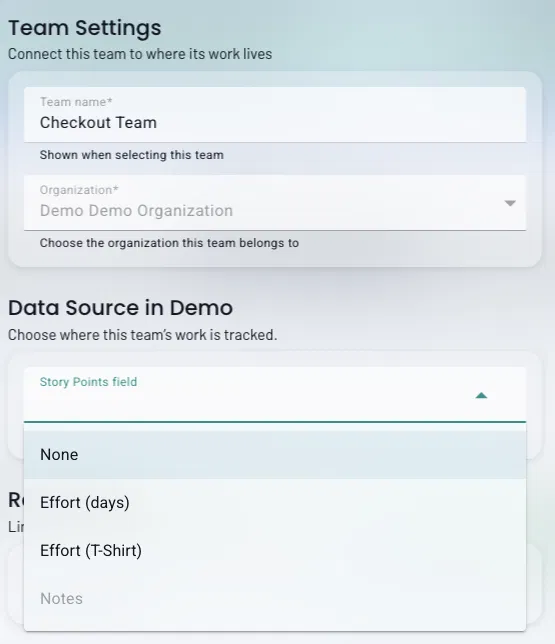Screen dimensions: 555x644
Task: Click the Story Points field label
Action: coord(88,382)
